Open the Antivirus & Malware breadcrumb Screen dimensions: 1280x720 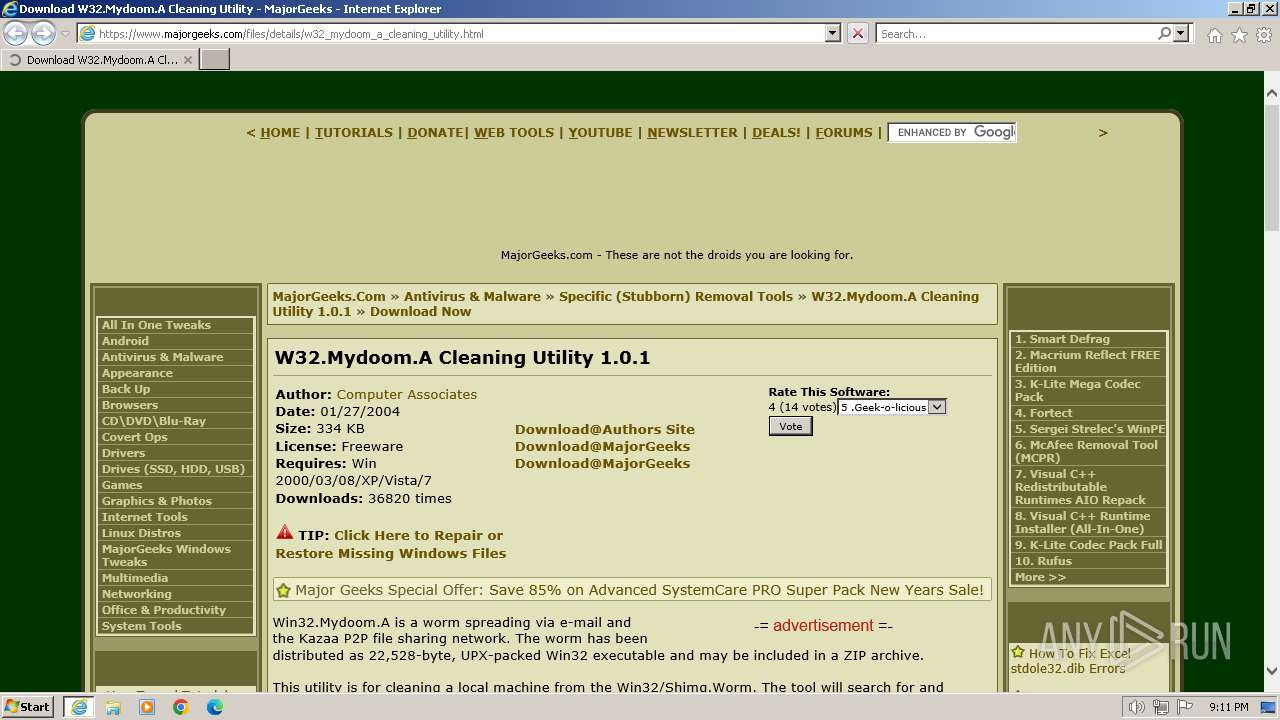pyautogui.click(x=472, y=297)
